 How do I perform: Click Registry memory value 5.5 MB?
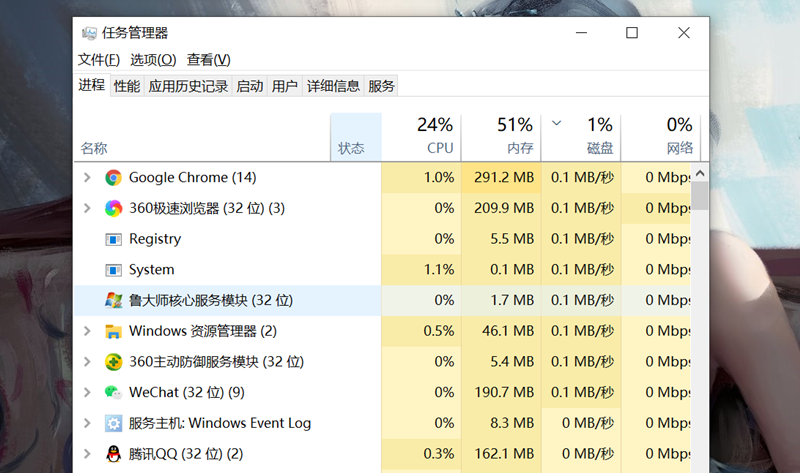[x=512, y=239]
